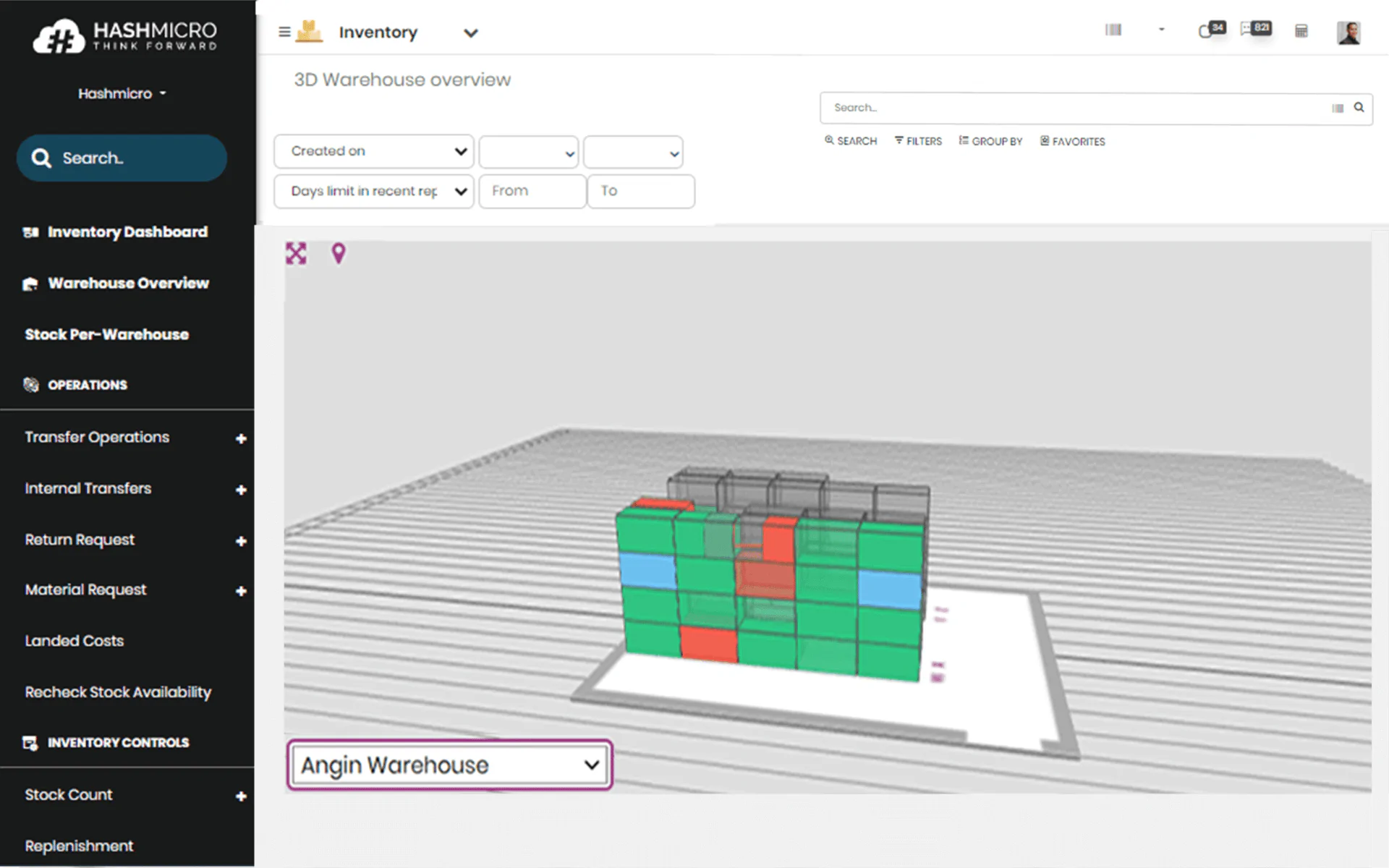Click the barcode scanner icon in the top bar
Screen dimensions: 1389x868
click(x=1113, y=30)
